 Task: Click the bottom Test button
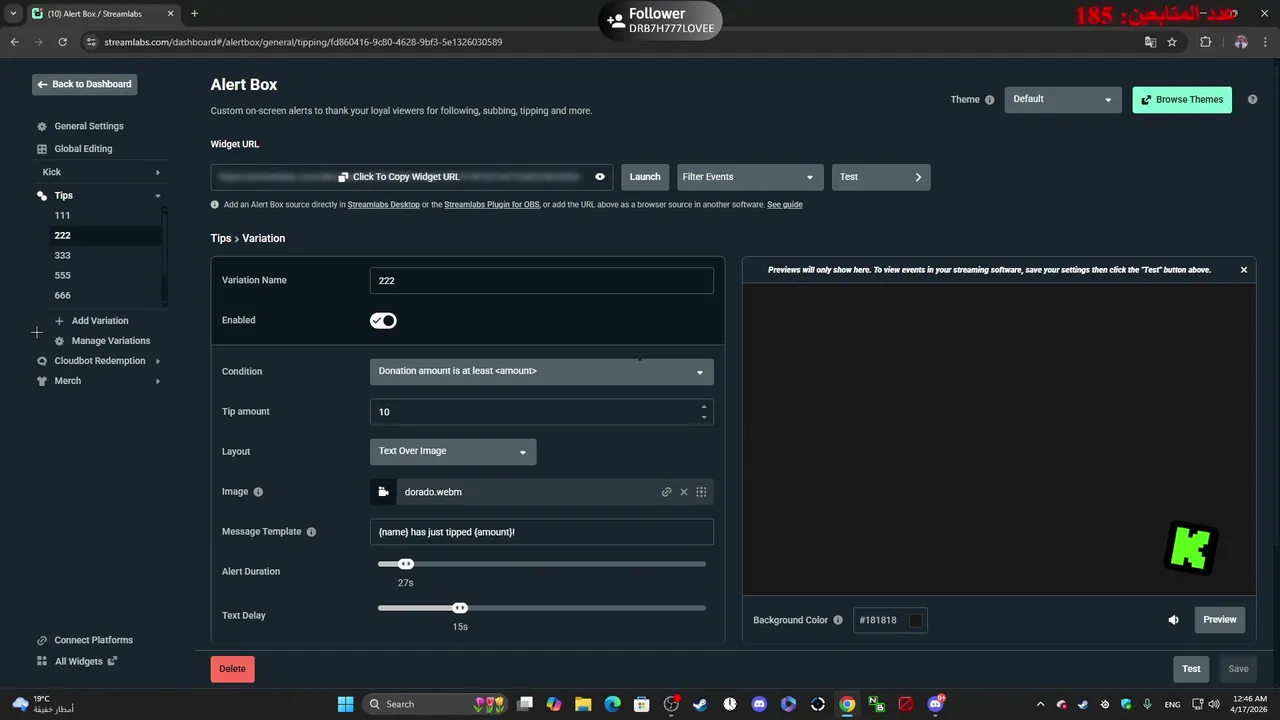pos(1191,669)
